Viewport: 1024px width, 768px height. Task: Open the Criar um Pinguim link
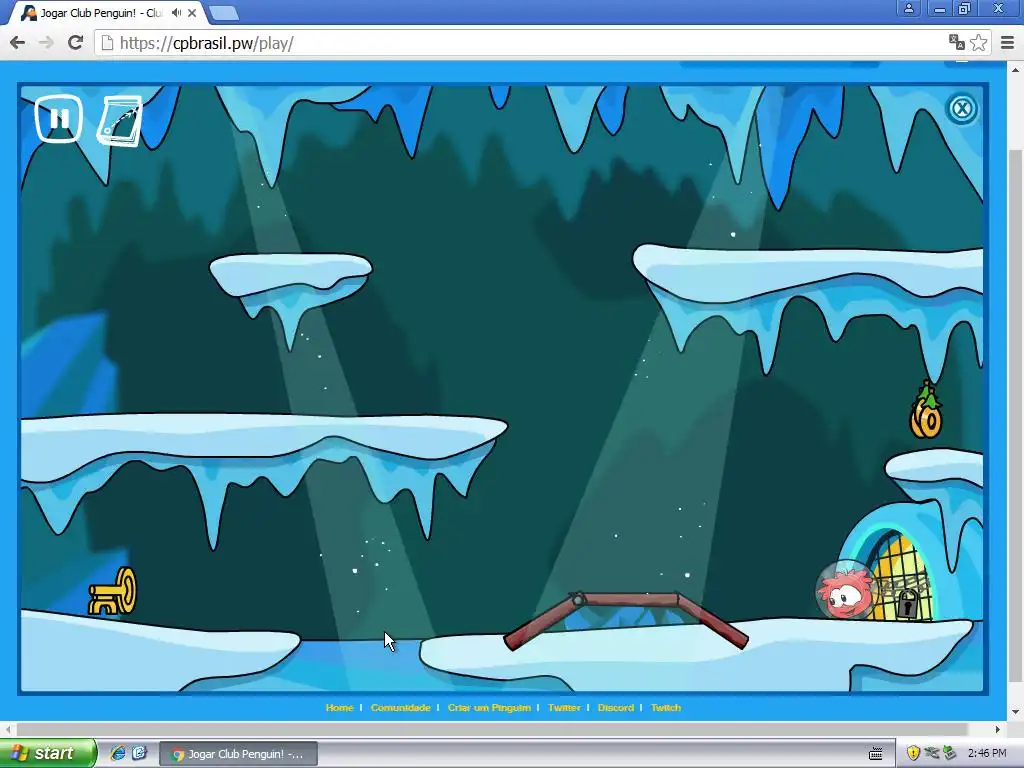(489, 707)
